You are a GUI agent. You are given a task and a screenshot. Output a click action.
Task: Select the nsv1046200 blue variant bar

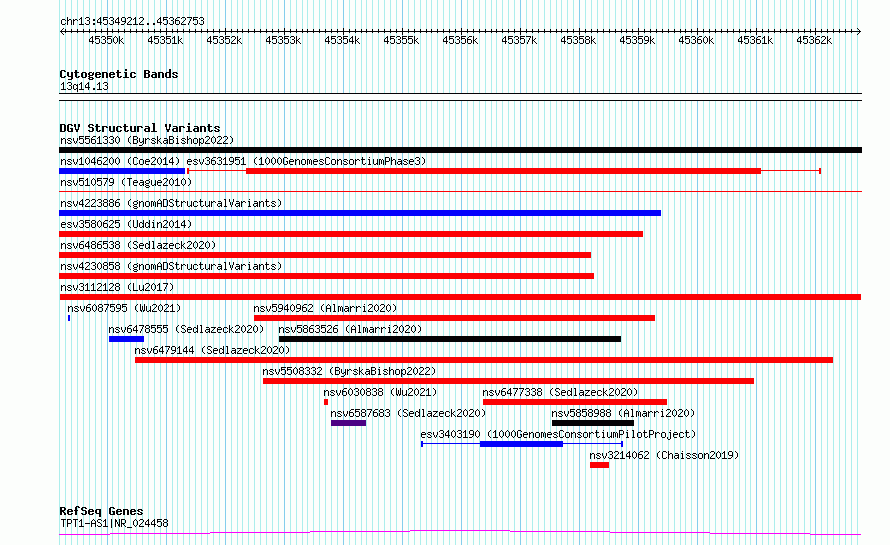pyautogui.click(x=122, y=171)
